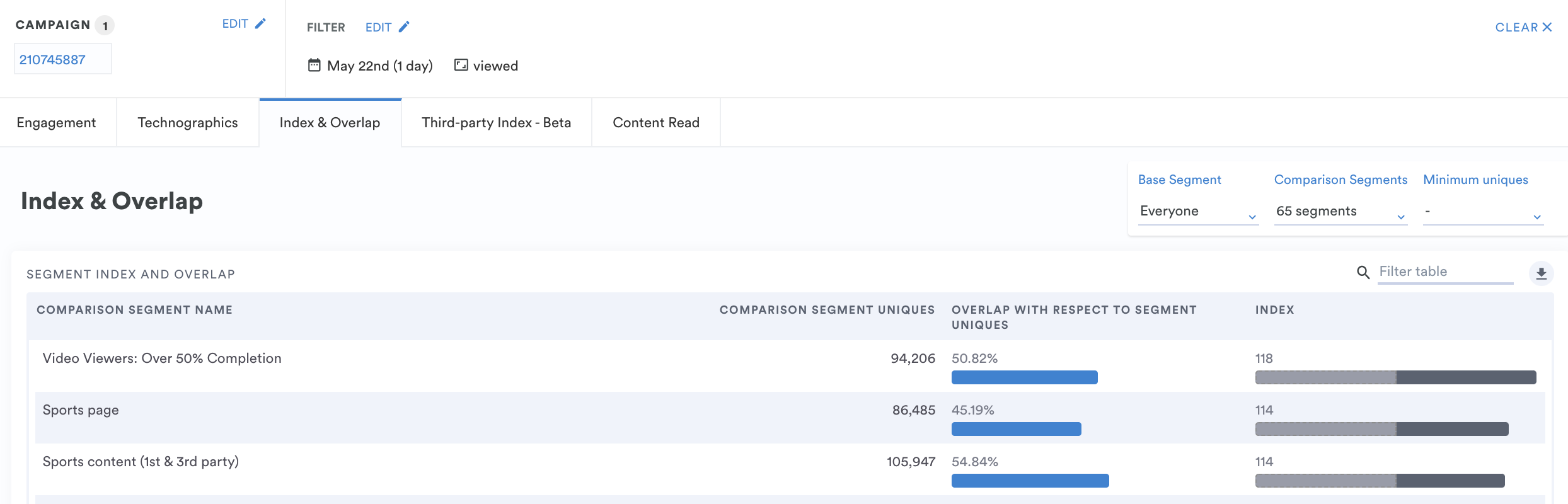Click the viewed filter label

click(496, 66)
